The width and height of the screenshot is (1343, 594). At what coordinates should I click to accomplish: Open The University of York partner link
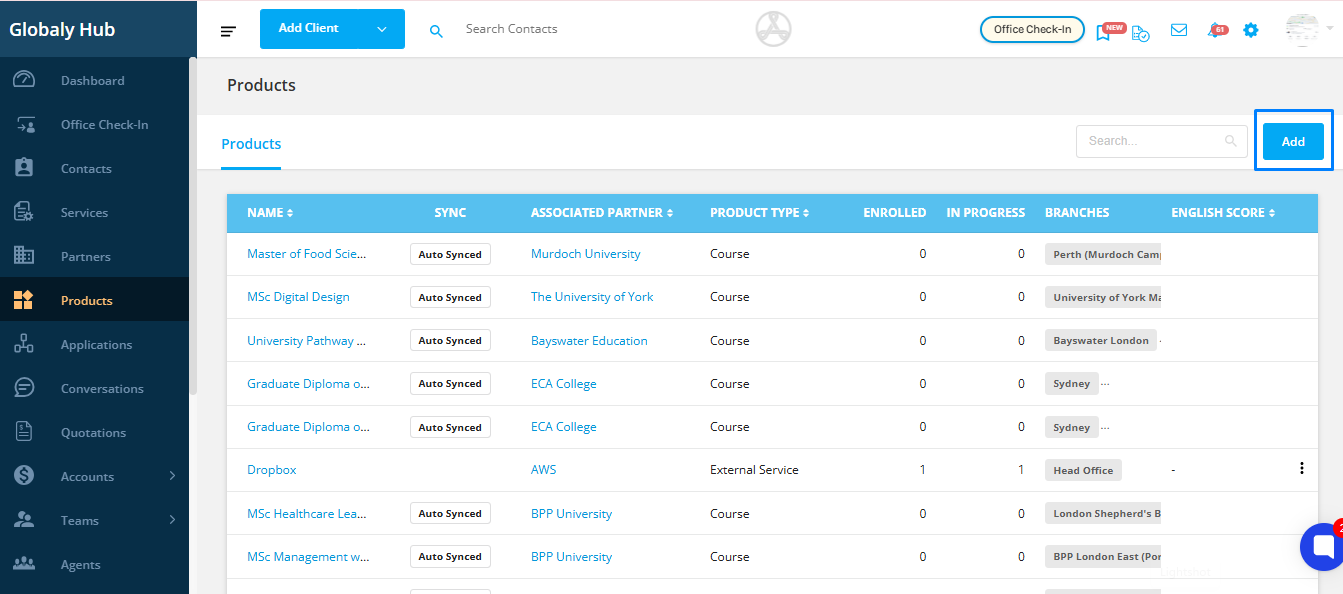pyautogui.click(x=592, y=297)
